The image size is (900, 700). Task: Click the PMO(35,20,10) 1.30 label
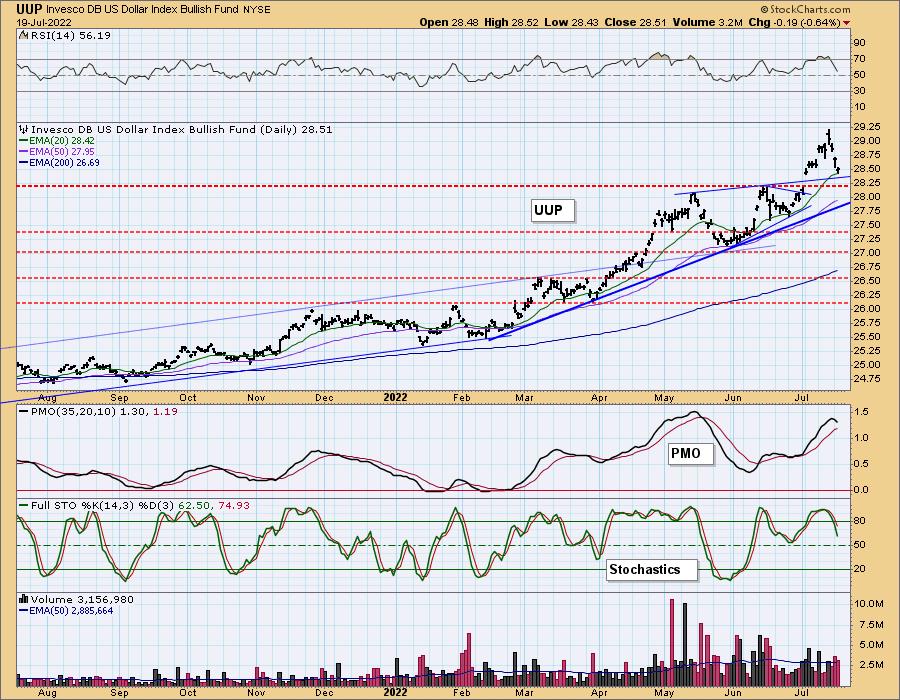[x=88, y=411]
